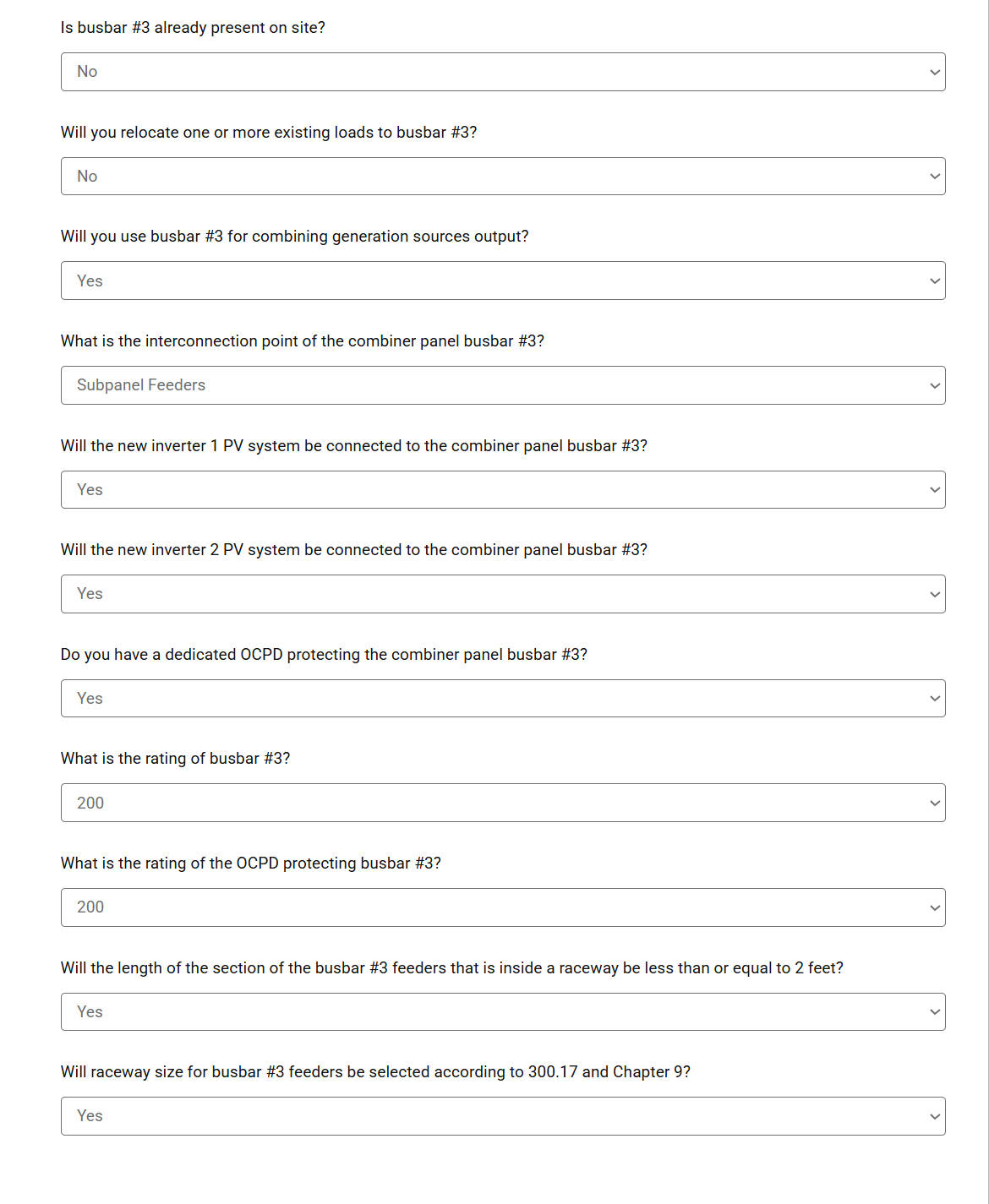
Task: Click chevron arrow of Subpanel Feeders field
Action: click(935, 386)
